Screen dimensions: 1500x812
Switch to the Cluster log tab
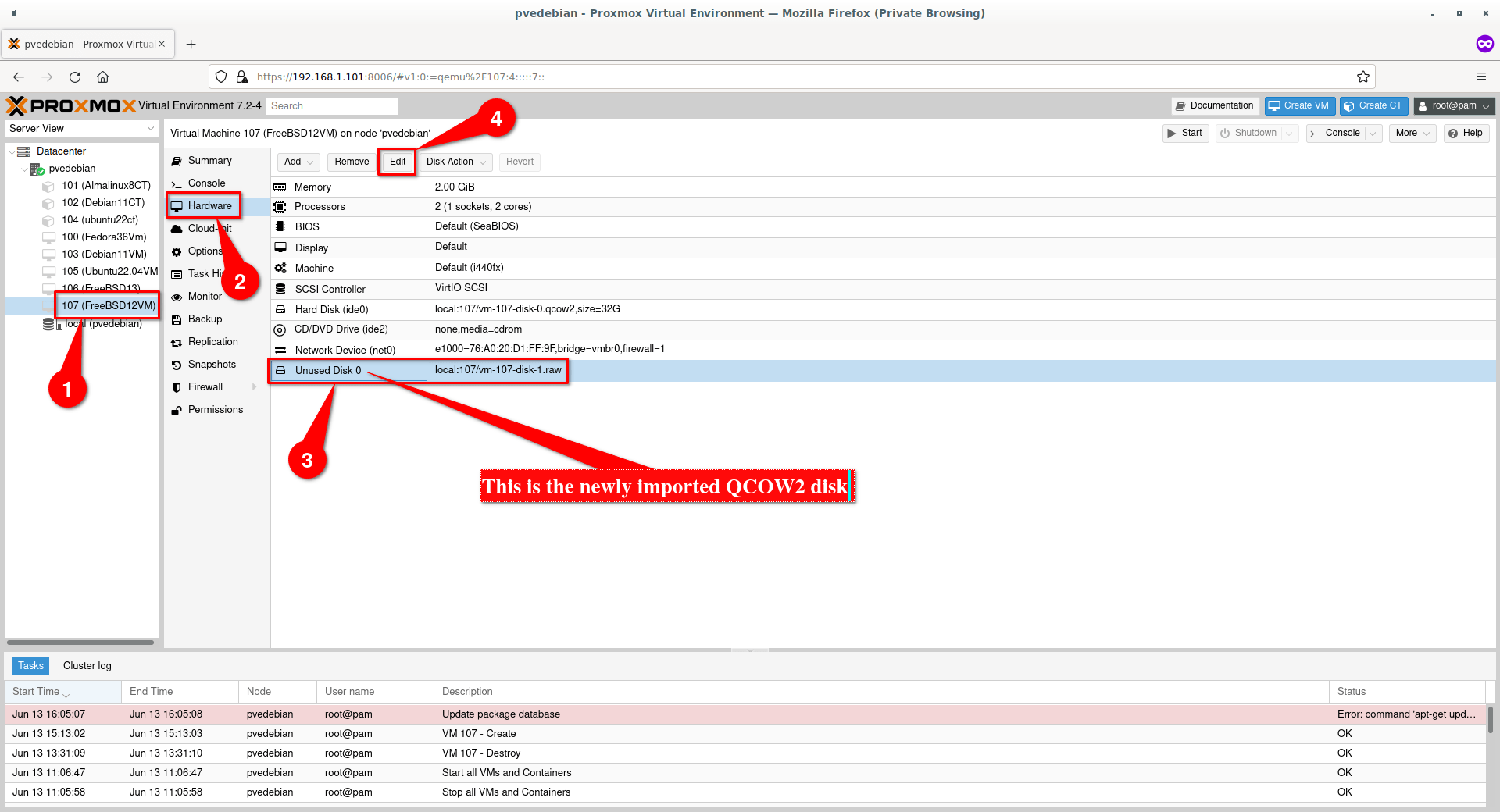coord(87,665)
